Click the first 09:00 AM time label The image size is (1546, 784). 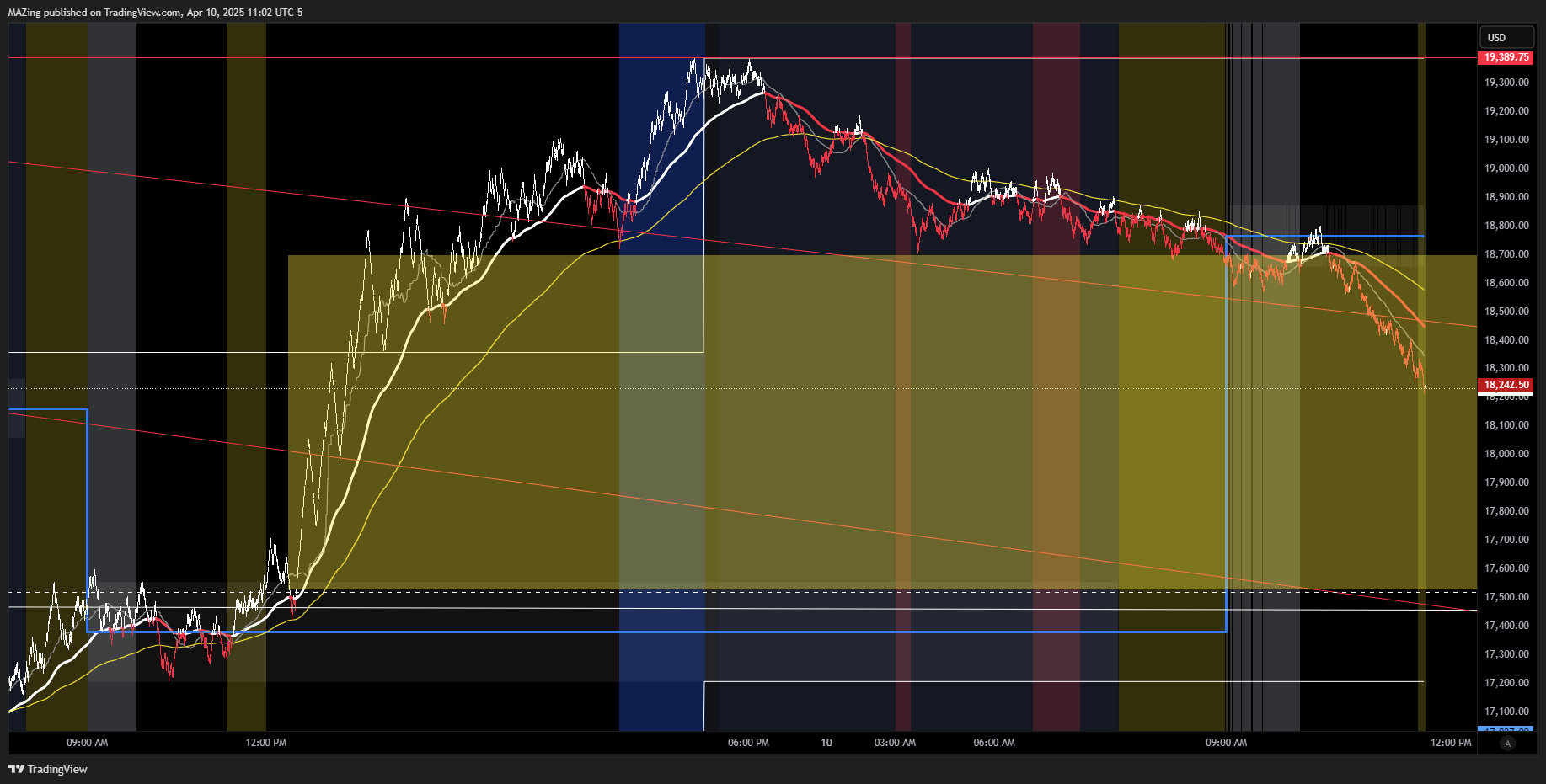(88, 743)
